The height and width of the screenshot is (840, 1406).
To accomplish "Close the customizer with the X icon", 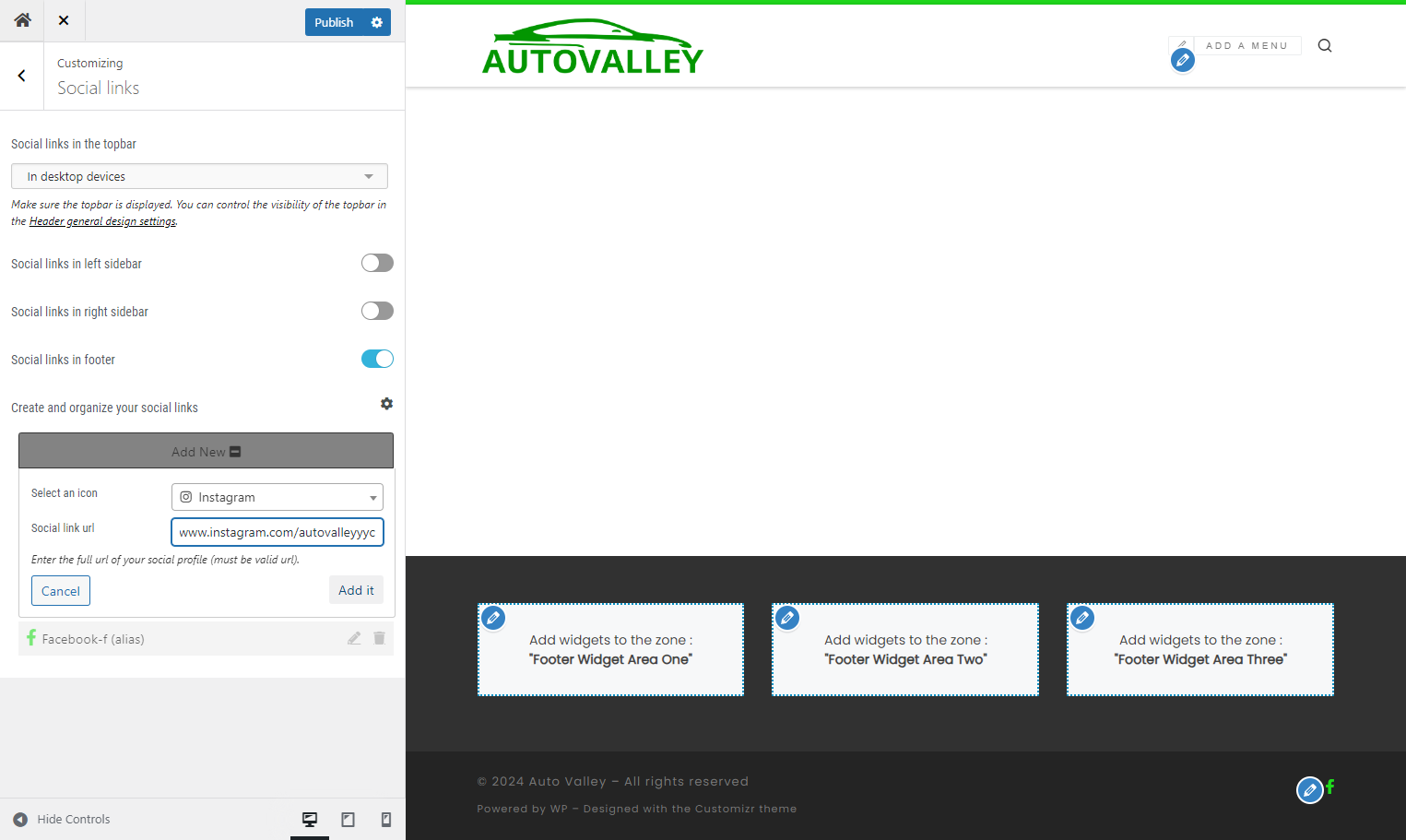I will point(64,20).
